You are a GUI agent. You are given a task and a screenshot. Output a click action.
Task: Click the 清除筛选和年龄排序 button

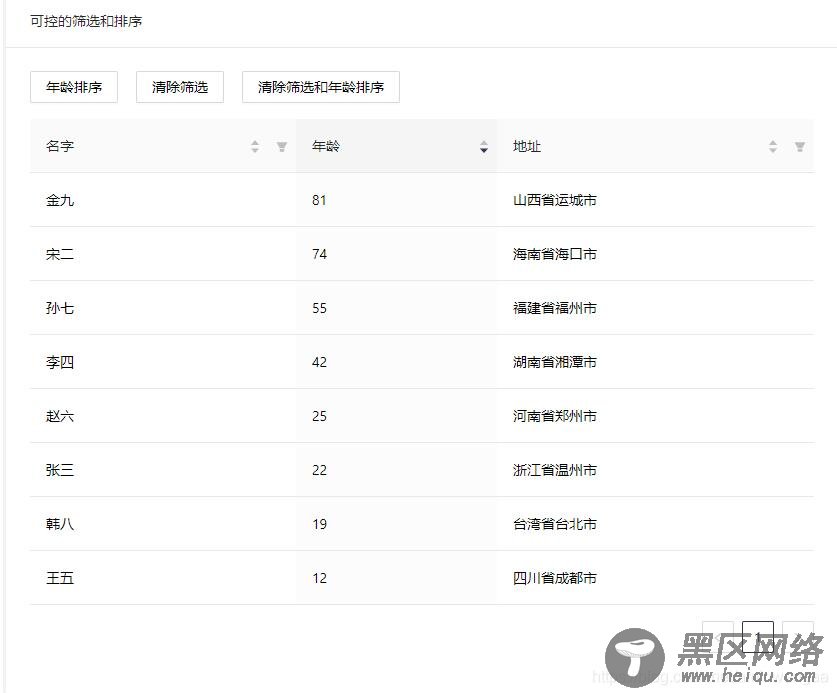[321, 87]
